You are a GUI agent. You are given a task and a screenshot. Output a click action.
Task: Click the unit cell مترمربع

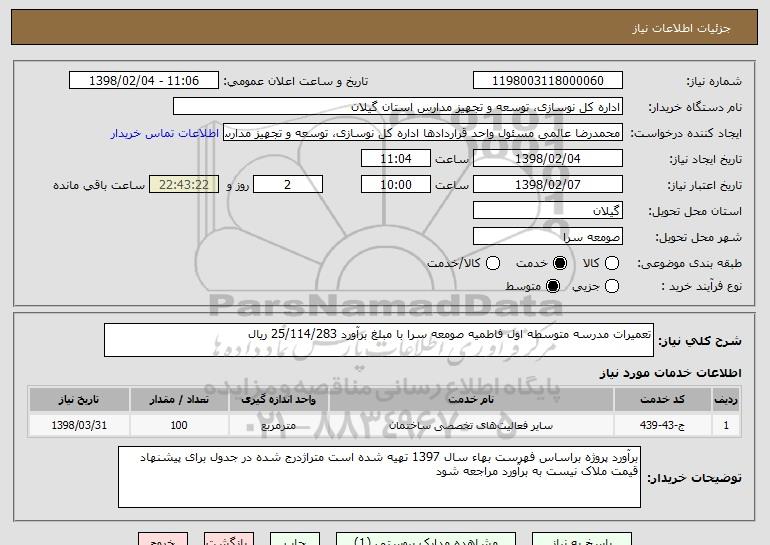tap(278, 425)
